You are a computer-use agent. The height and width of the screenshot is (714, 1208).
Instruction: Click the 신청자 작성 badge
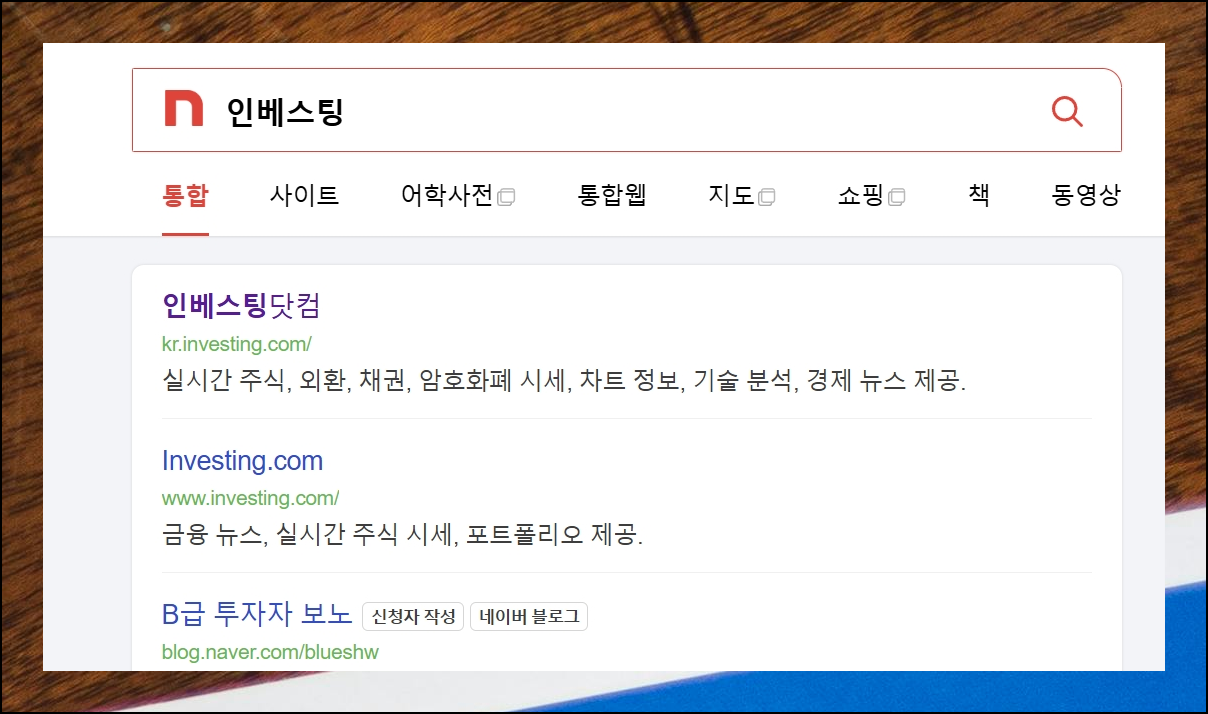click(413, 616)
